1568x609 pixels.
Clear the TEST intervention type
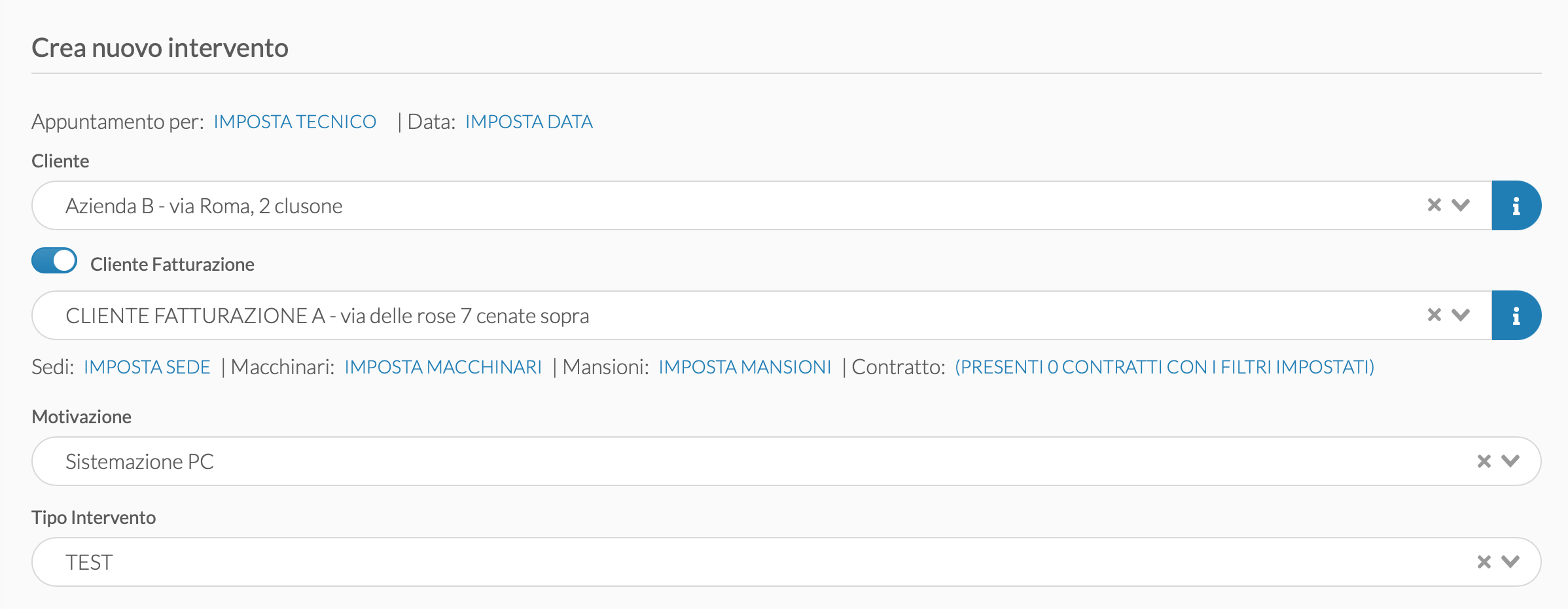point(1484,562)
